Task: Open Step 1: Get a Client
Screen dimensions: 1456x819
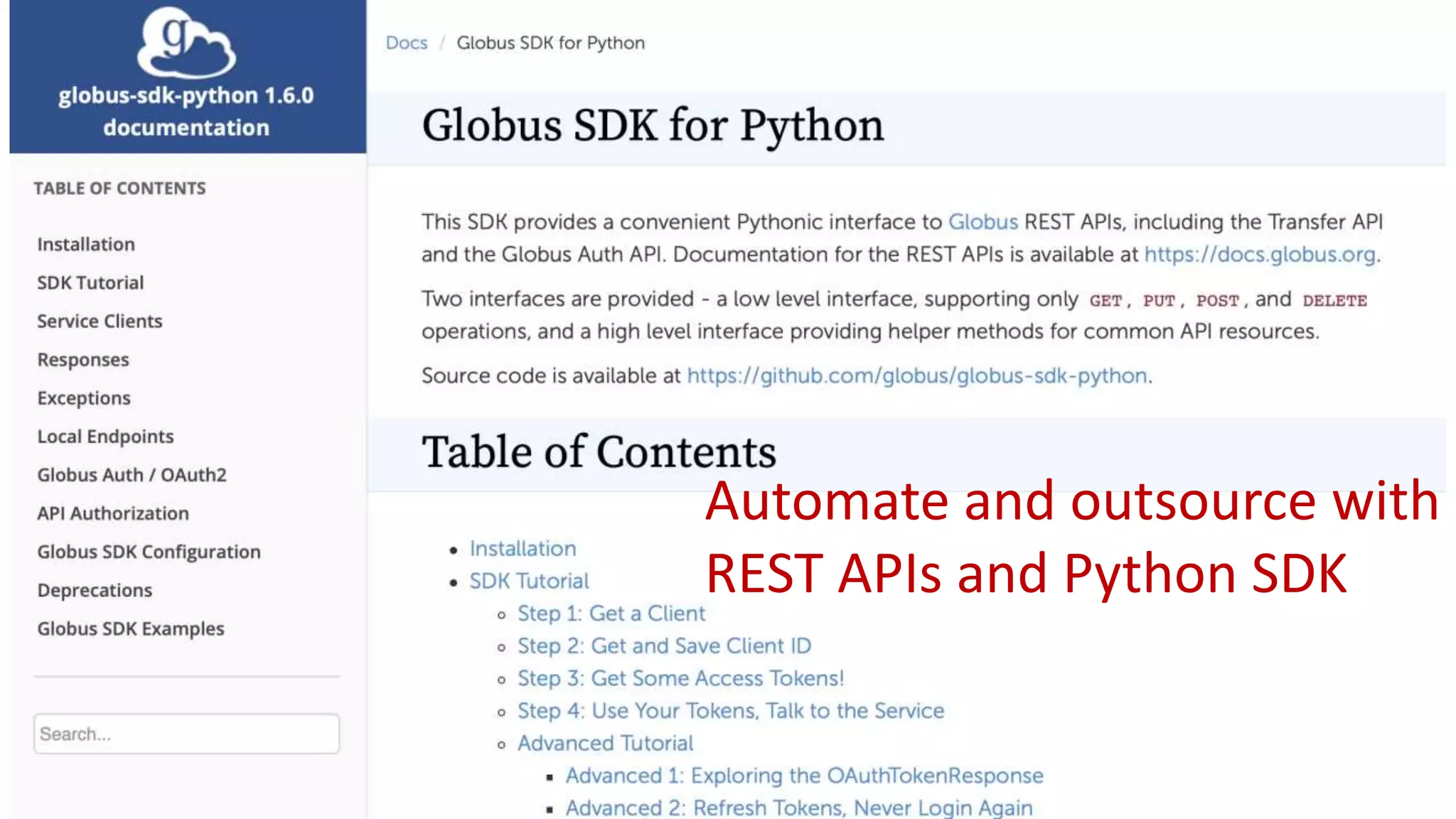Action: pos(611,614)
